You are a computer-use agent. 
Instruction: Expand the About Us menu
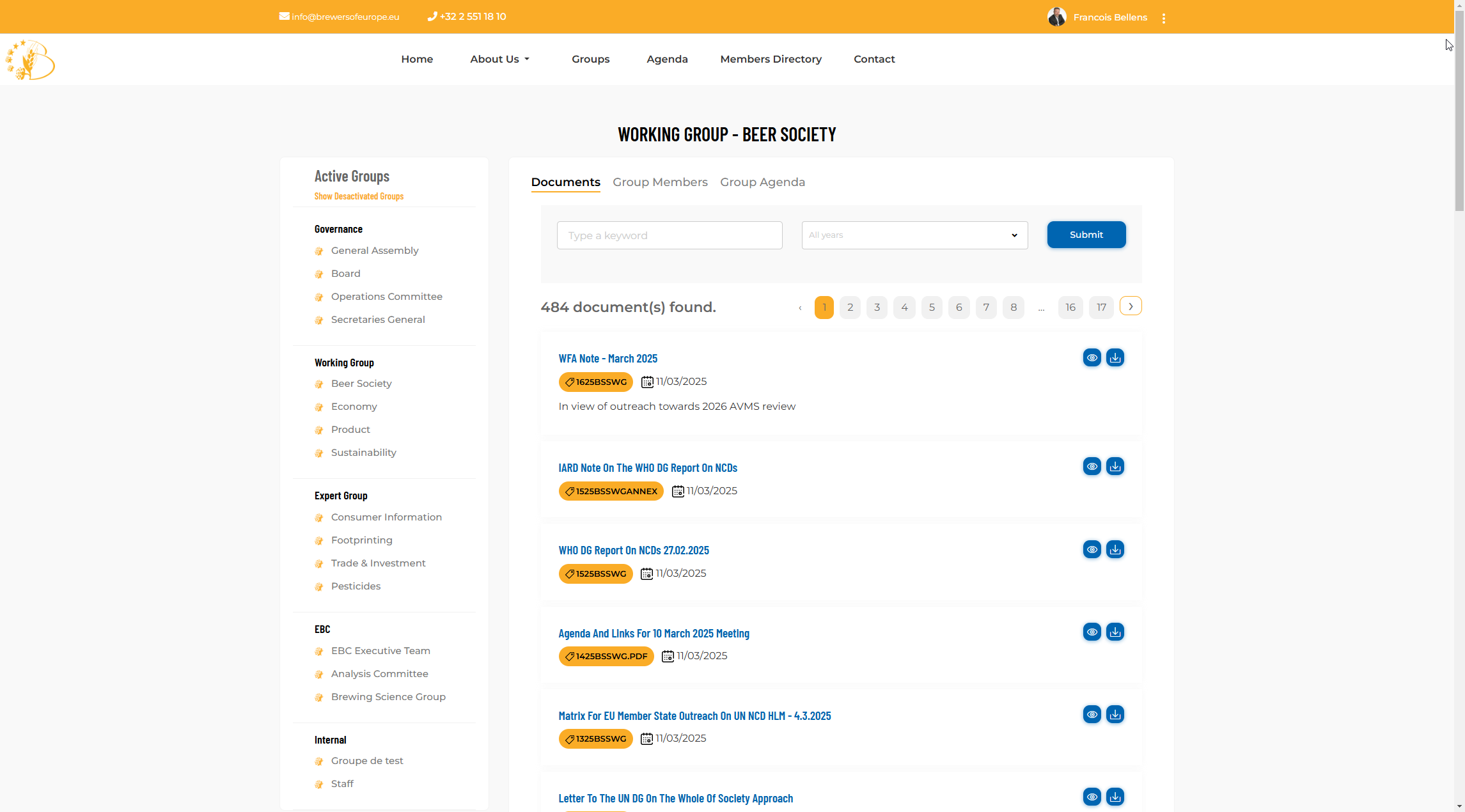click(x=499, y=59)
